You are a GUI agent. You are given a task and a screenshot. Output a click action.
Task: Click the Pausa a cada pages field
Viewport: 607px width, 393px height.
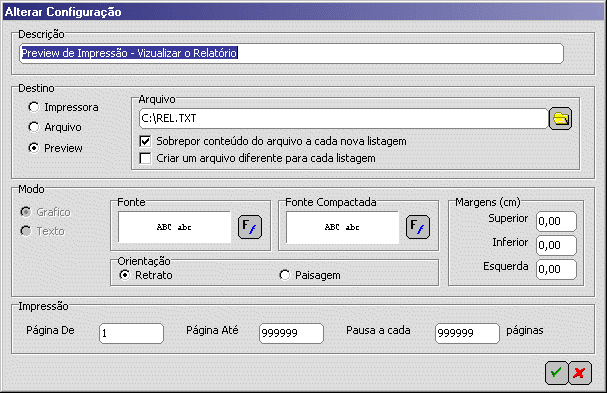point(467,333)
